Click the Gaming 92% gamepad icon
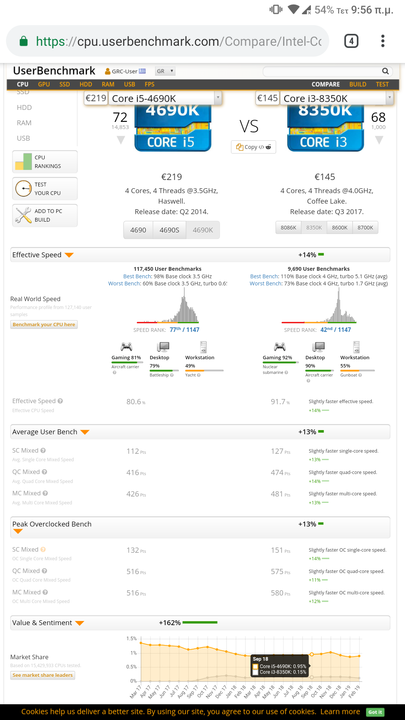This screenshot has width=405, height=720. click(x=280, y=347)
